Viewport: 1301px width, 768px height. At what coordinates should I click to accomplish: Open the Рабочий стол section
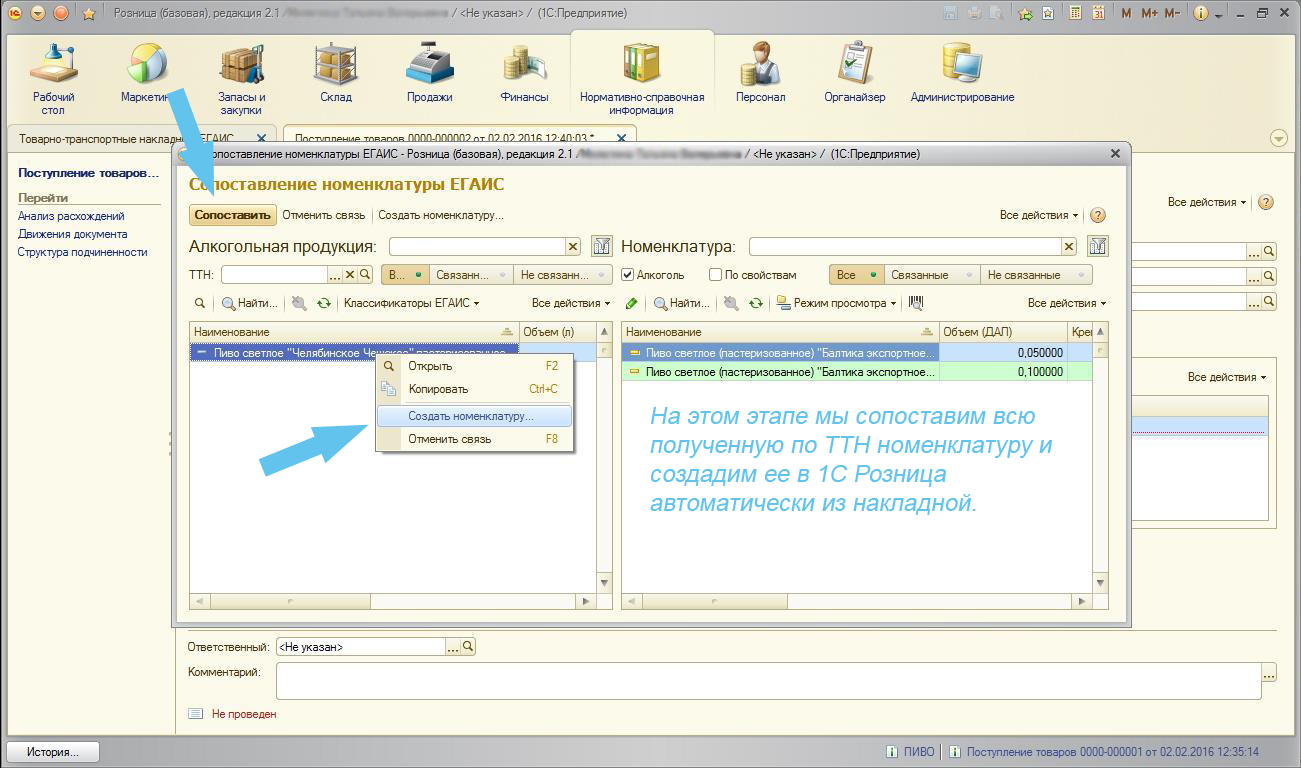click(53, 78)
